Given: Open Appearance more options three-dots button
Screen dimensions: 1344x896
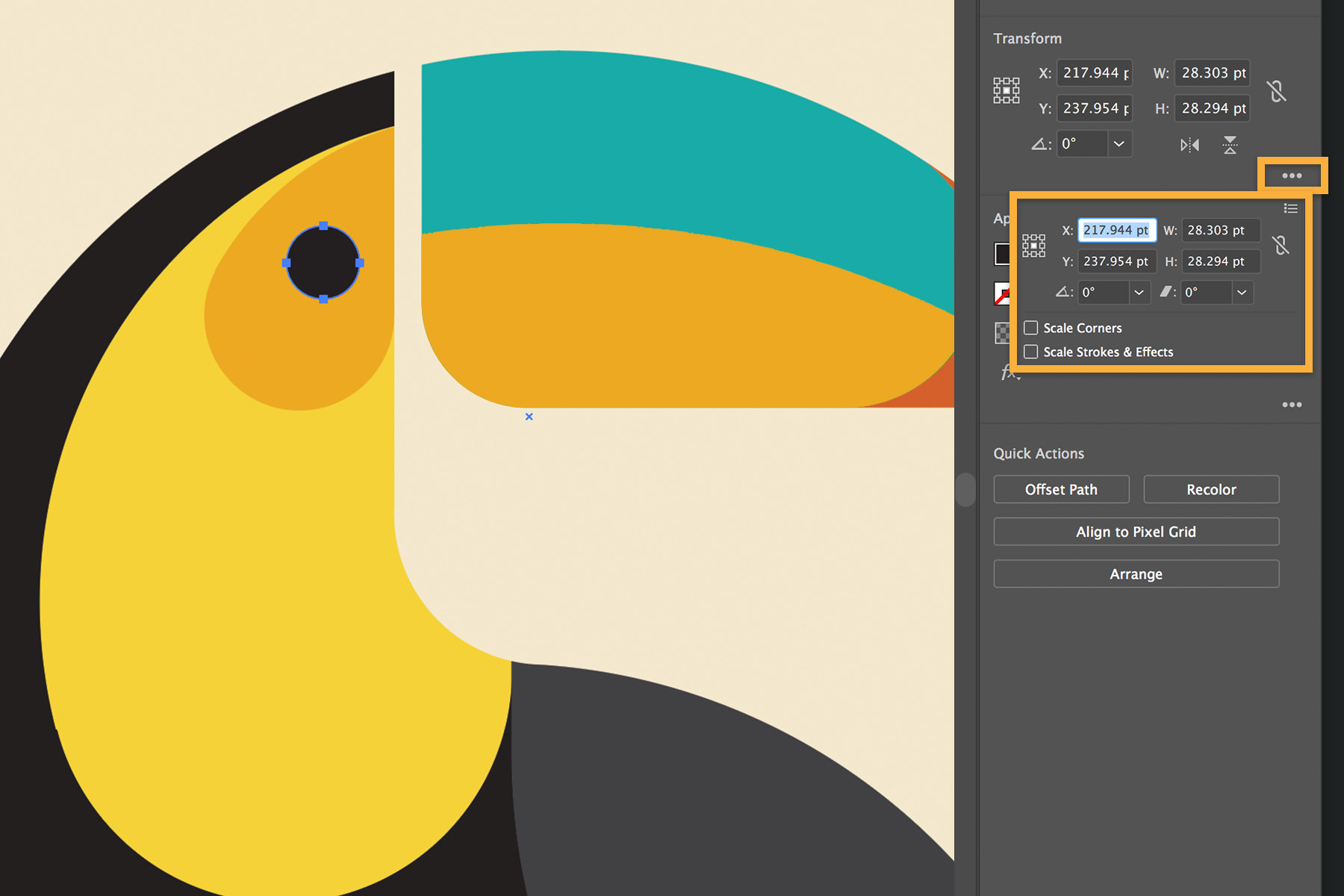Looking at the screenshot, I should [1292, 405].
